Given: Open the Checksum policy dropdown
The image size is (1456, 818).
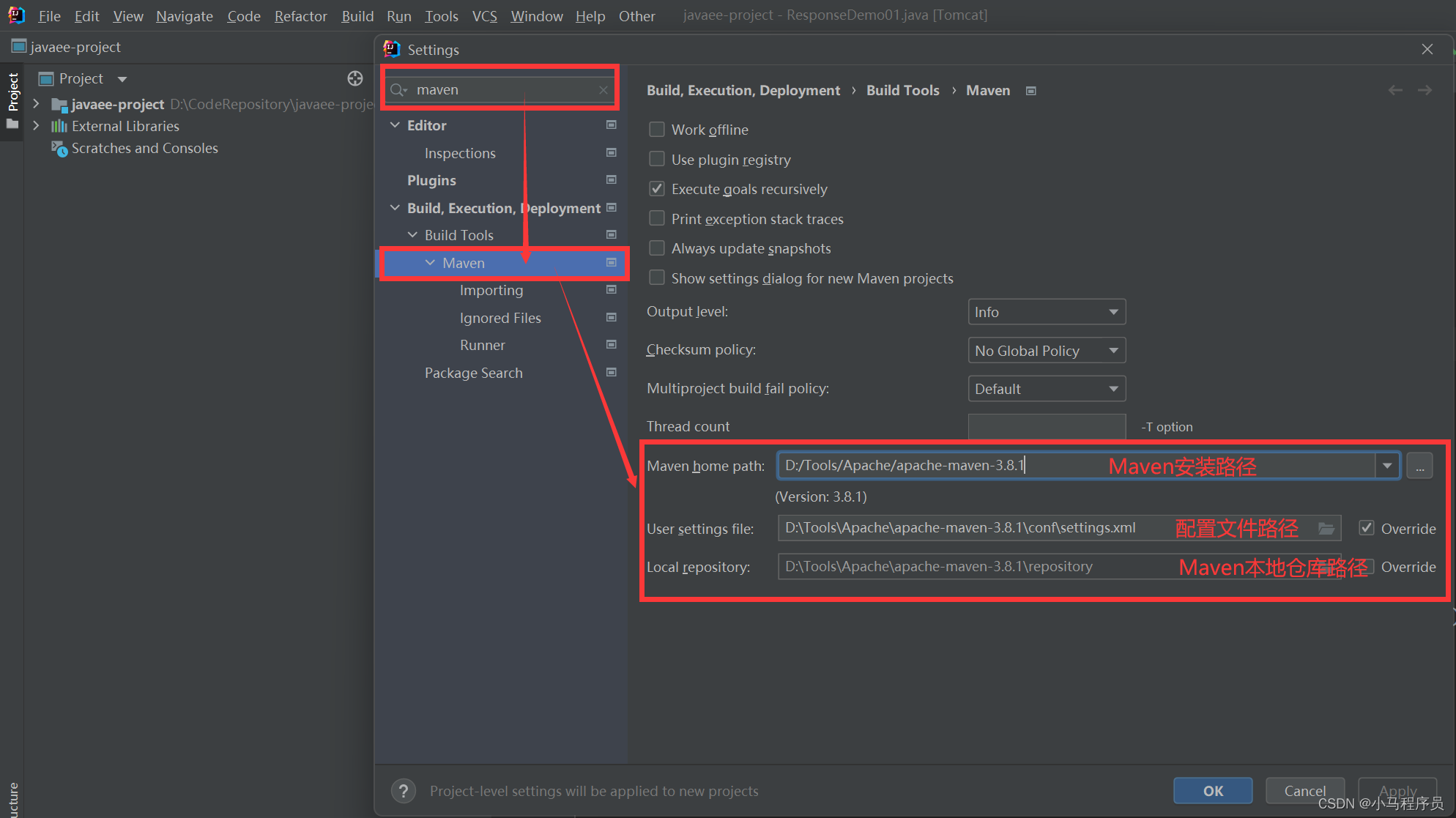Looking at the screenshot, I should coord(1046,351).
